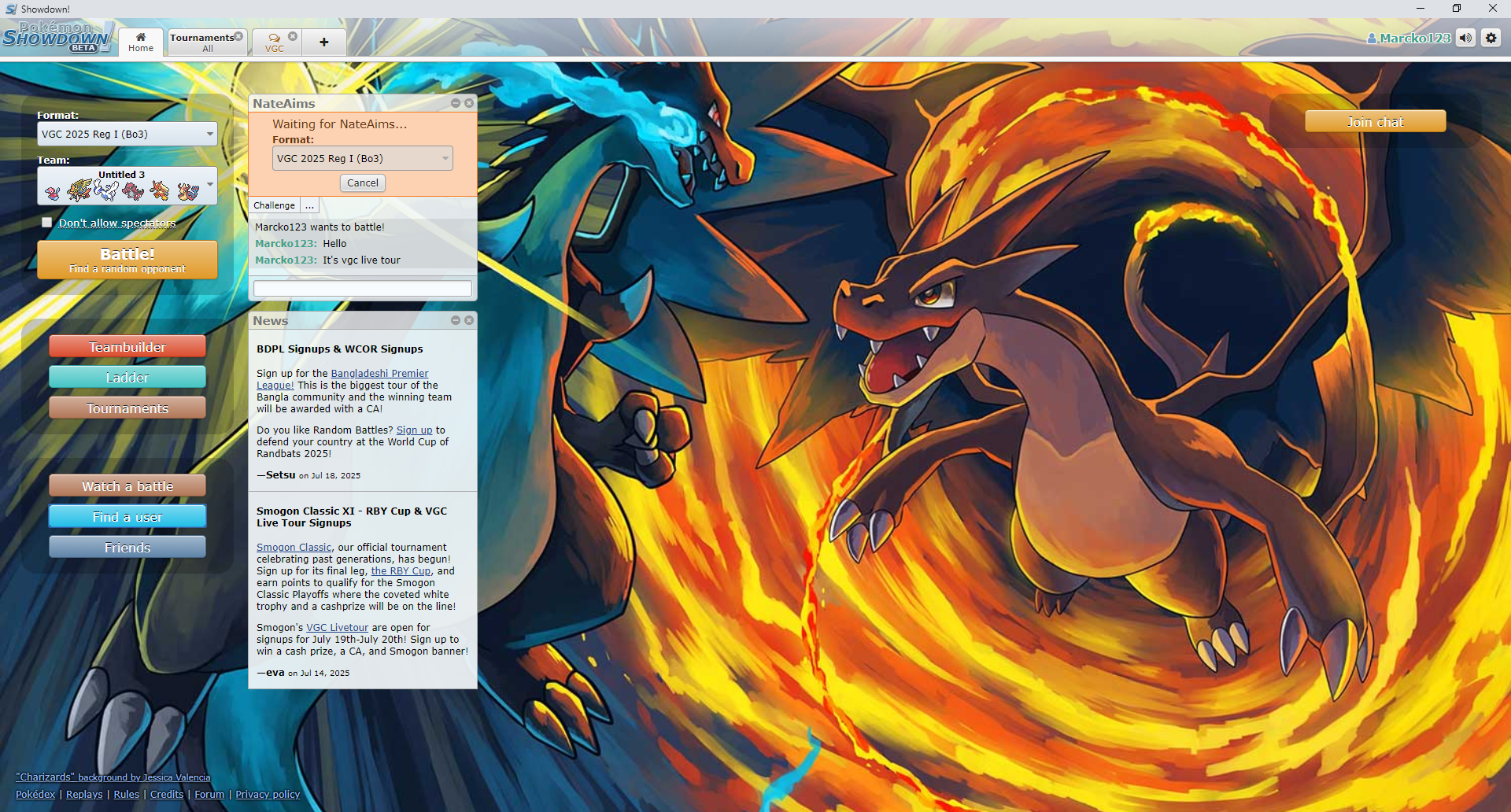Switch to the VGC chat tab

pos(275,42)
